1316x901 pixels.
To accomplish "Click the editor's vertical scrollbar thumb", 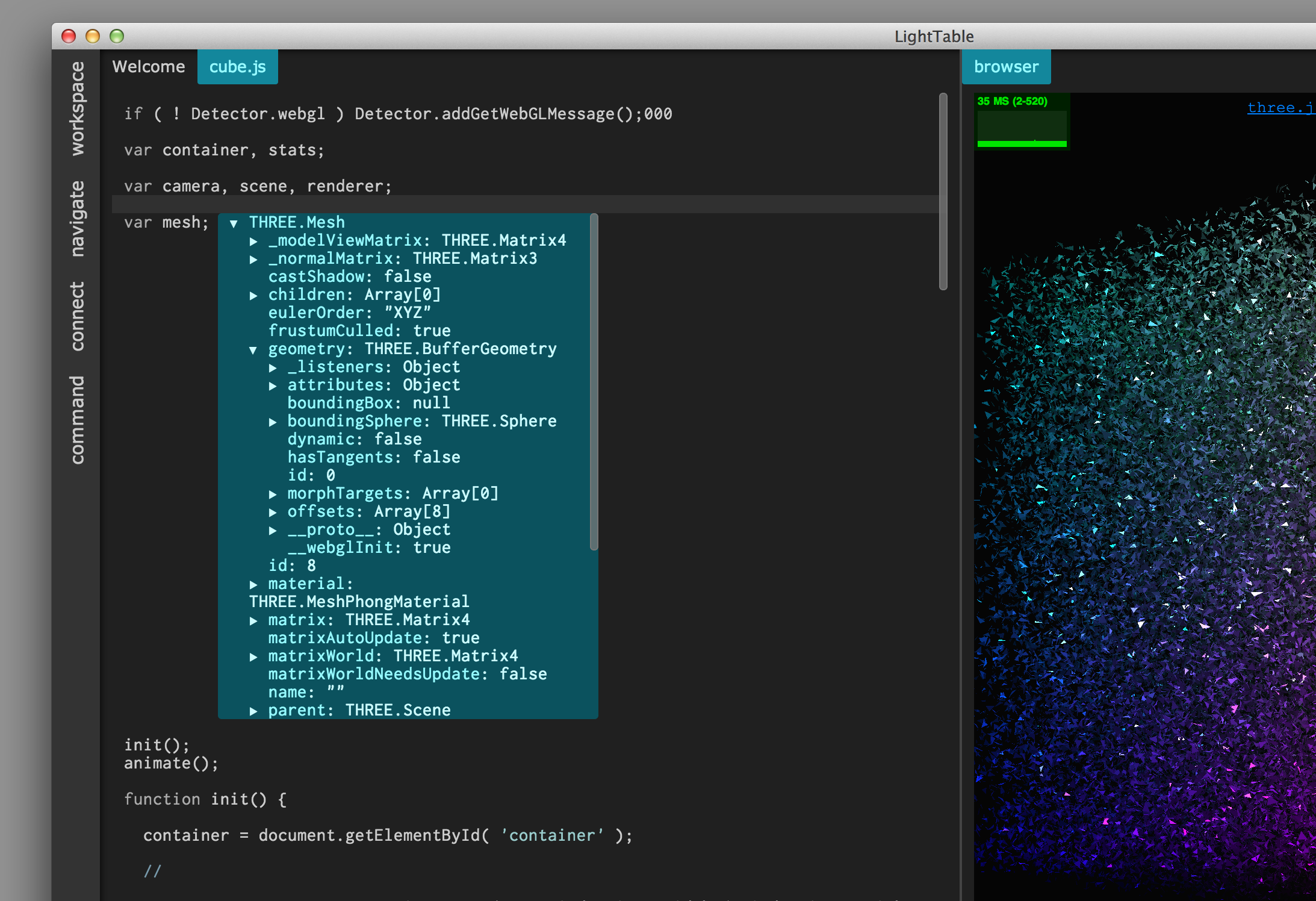I will pos(943,192).
